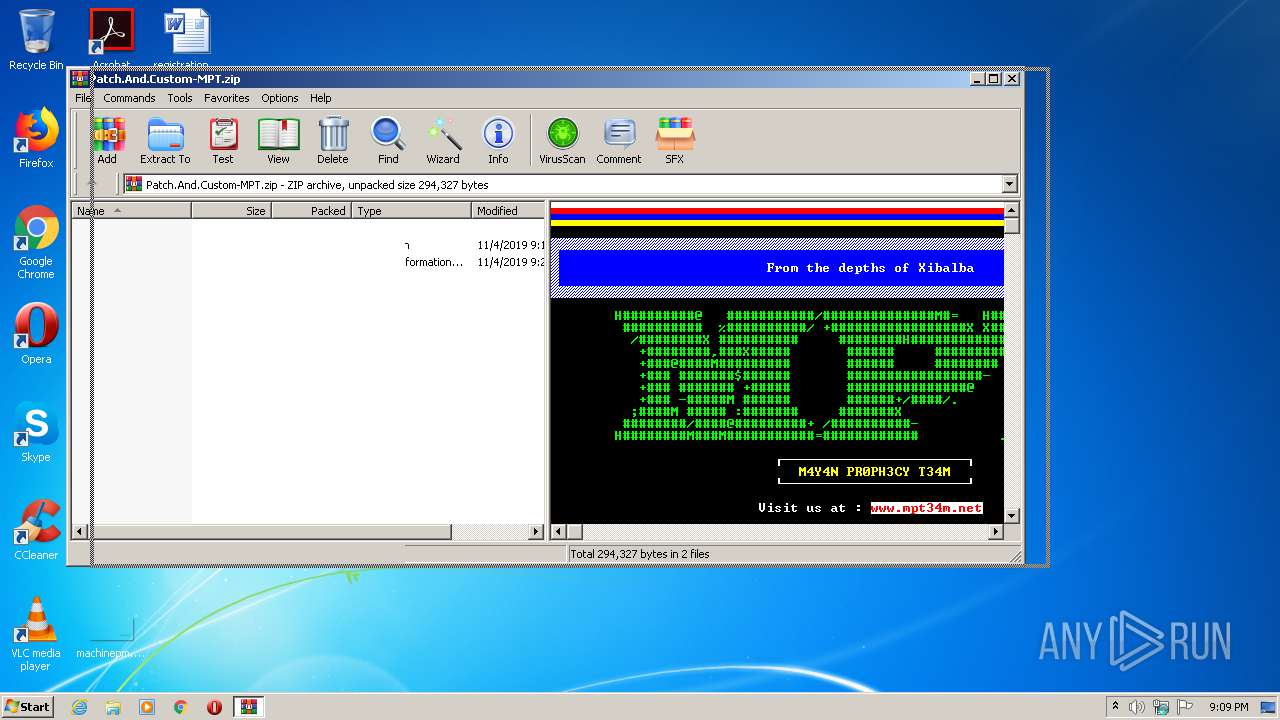The image size is (1280, 720).
Task: Sort file list by Modified column
Action: (x=508, y=211)
